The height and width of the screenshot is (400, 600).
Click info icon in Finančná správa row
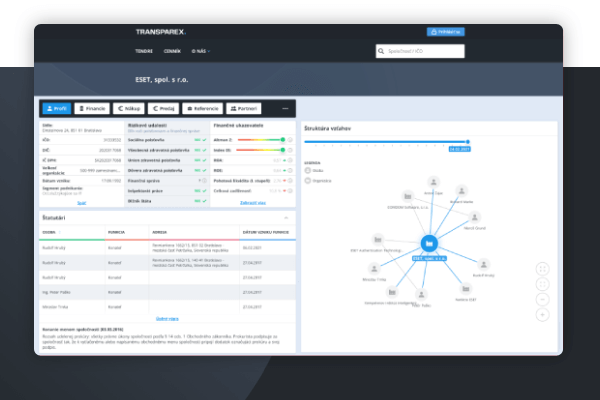204,181
